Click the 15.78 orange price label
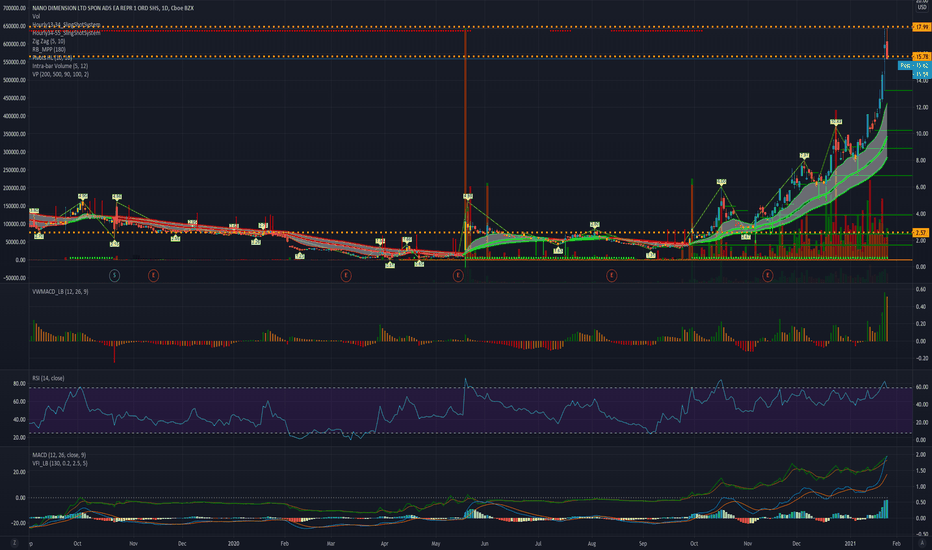The width and height of the screenshot is (932, 550). pyautogui.click(x=921, y=56)
